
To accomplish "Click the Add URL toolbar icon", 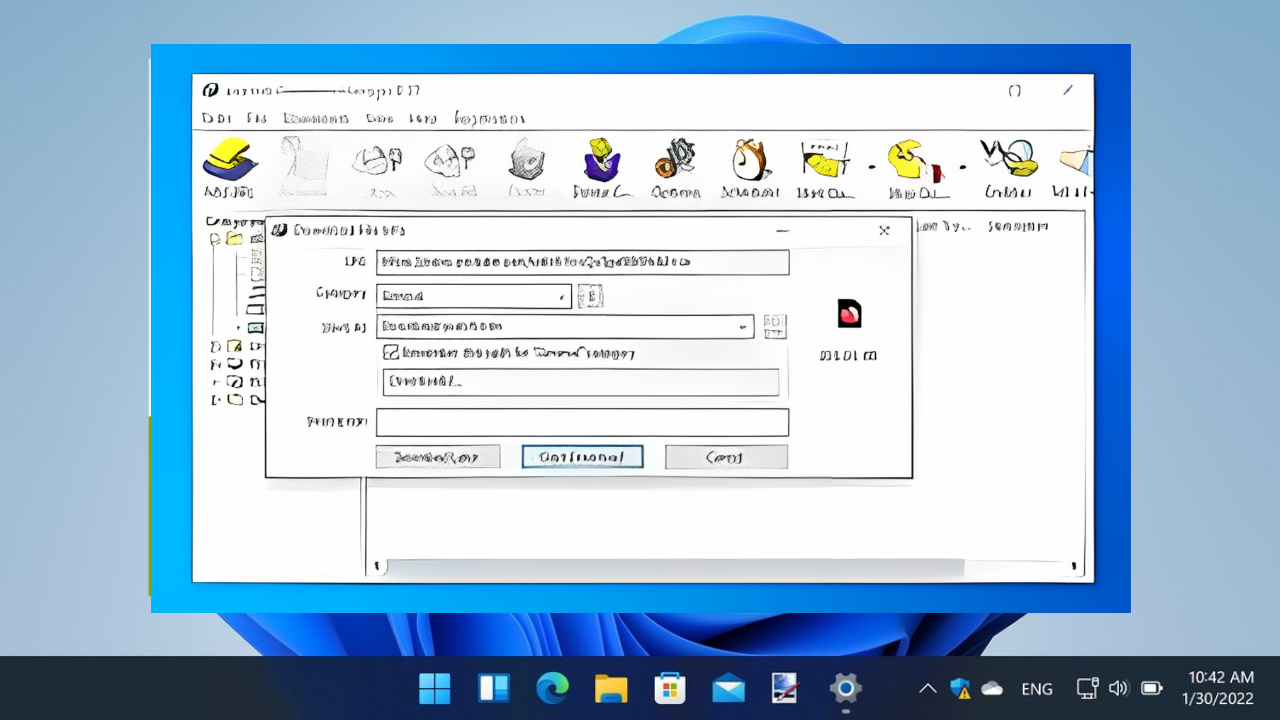I will (x=230, y=167).
